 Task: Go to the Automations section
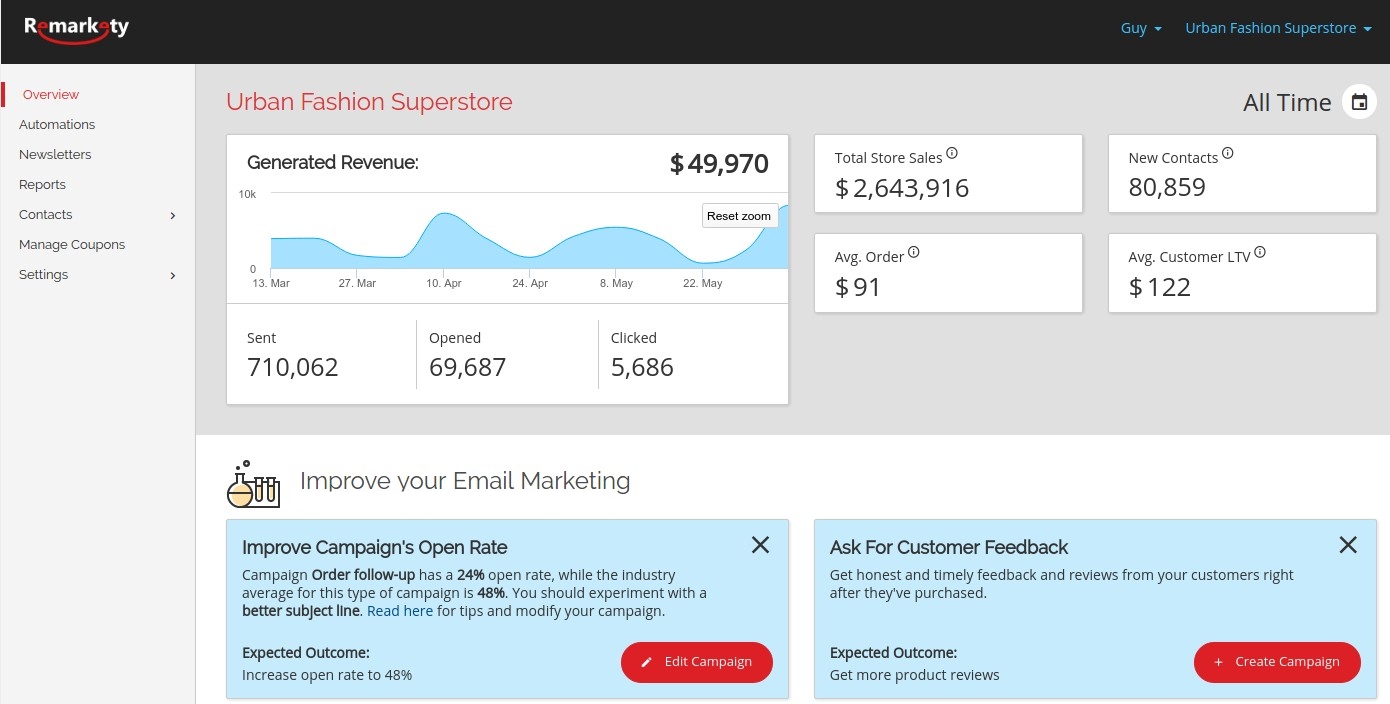pyautogui.click(x=57, y=124)
